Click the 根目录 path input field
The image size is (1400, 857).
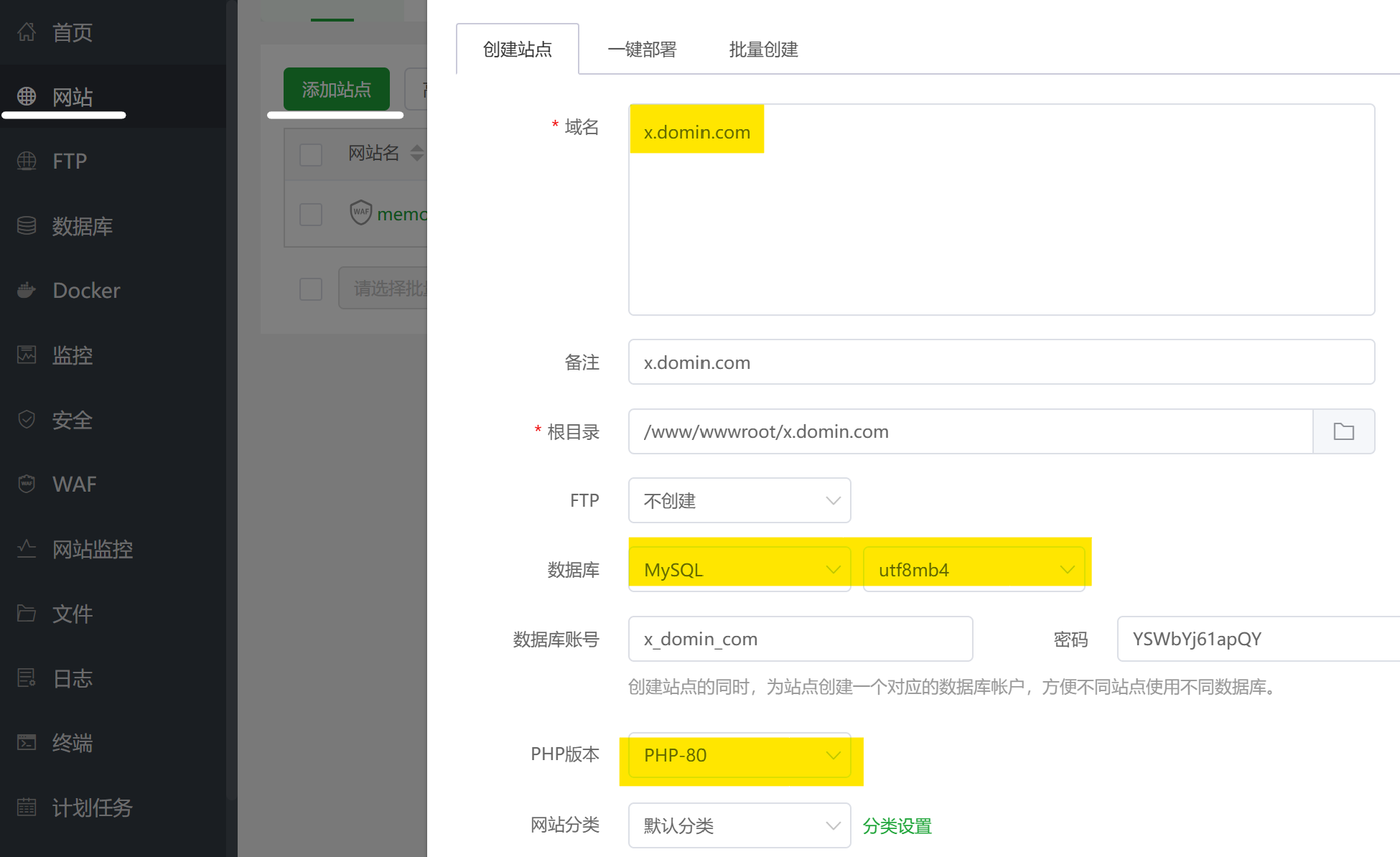[971, 431]
